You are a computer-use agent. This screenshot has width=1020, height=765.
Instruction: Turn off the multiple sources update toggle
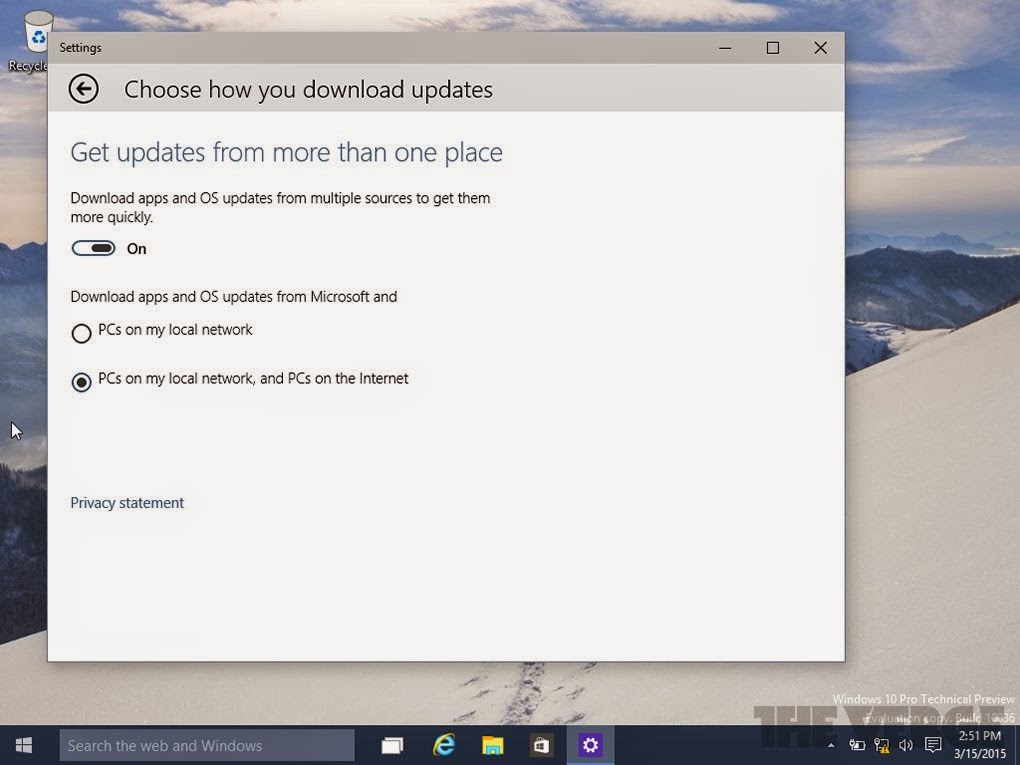click(x=94, y=248)
